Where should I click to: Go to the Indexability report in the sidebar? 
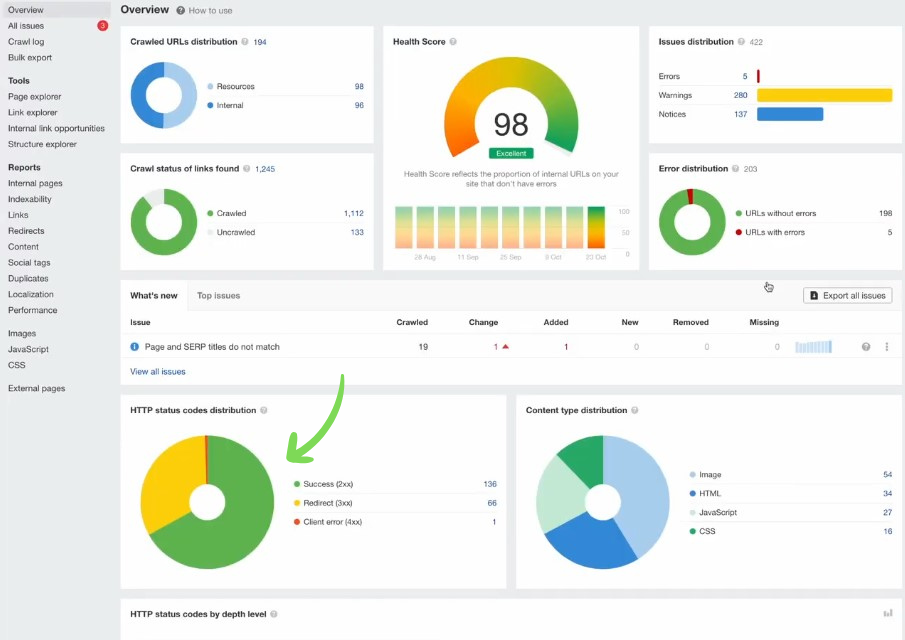30,199
